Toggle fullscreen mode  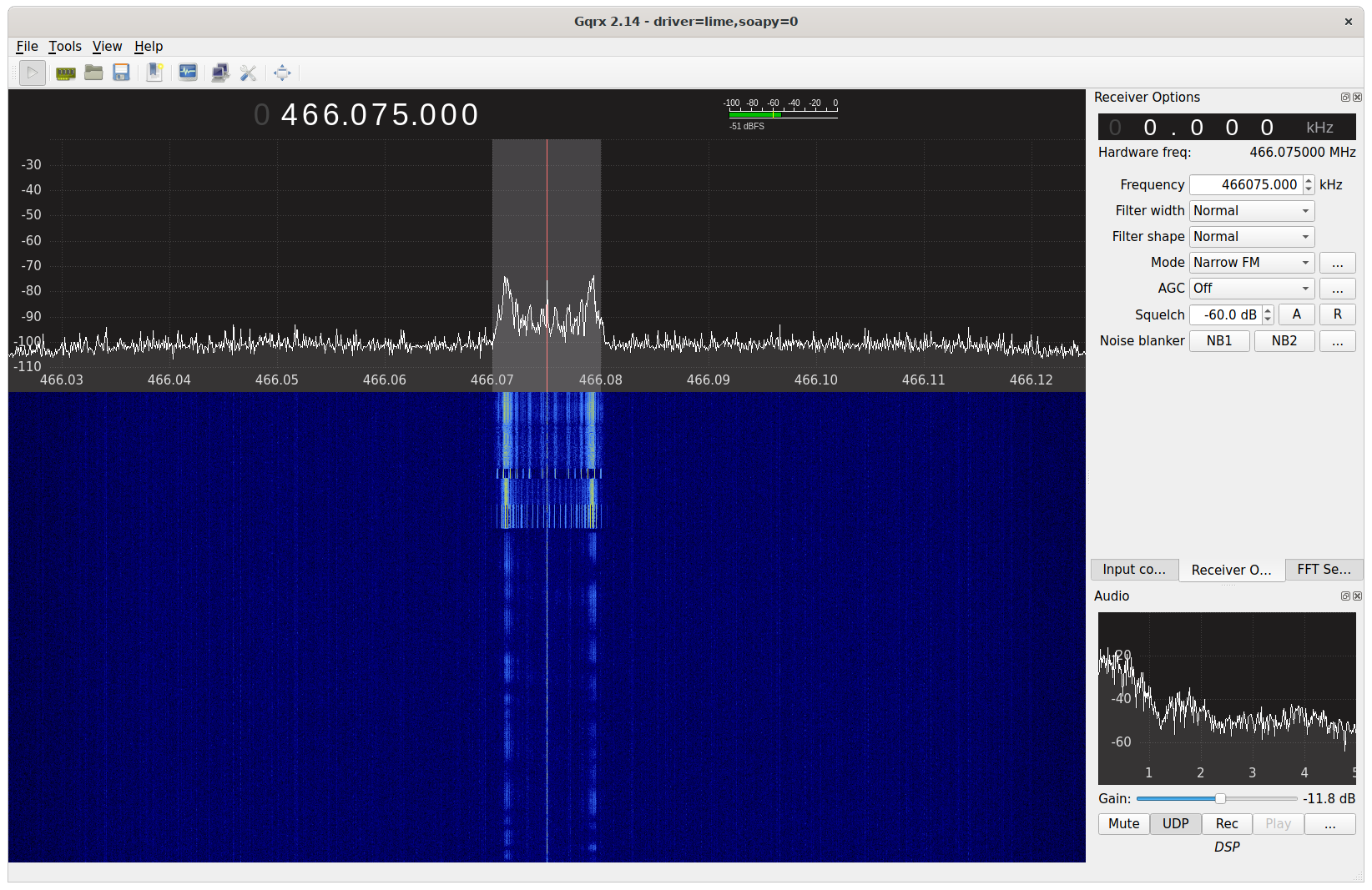pos(282,73)
